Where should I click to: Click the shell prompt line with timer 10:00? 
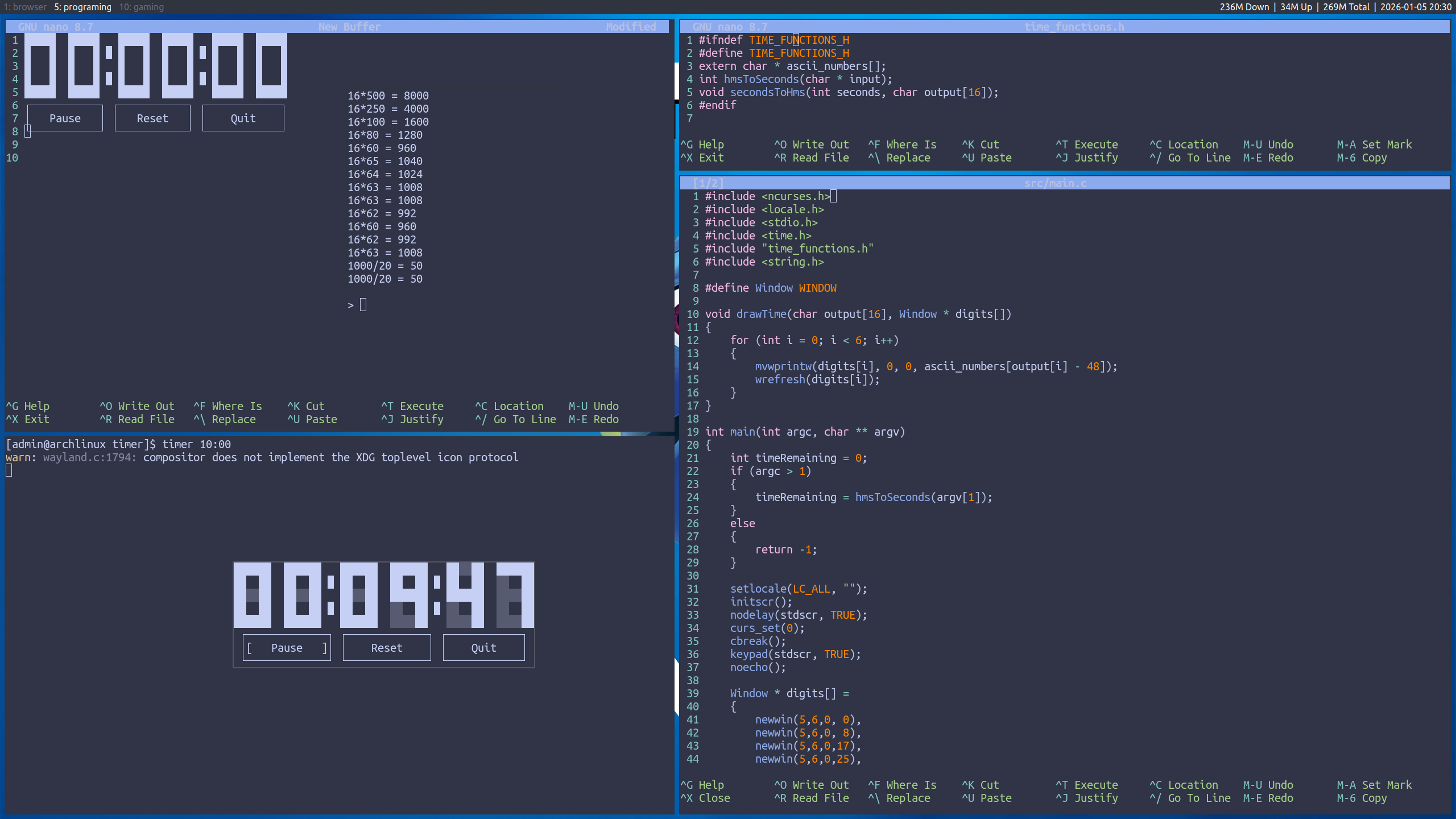pyautogui.click(x=118, y=444)
